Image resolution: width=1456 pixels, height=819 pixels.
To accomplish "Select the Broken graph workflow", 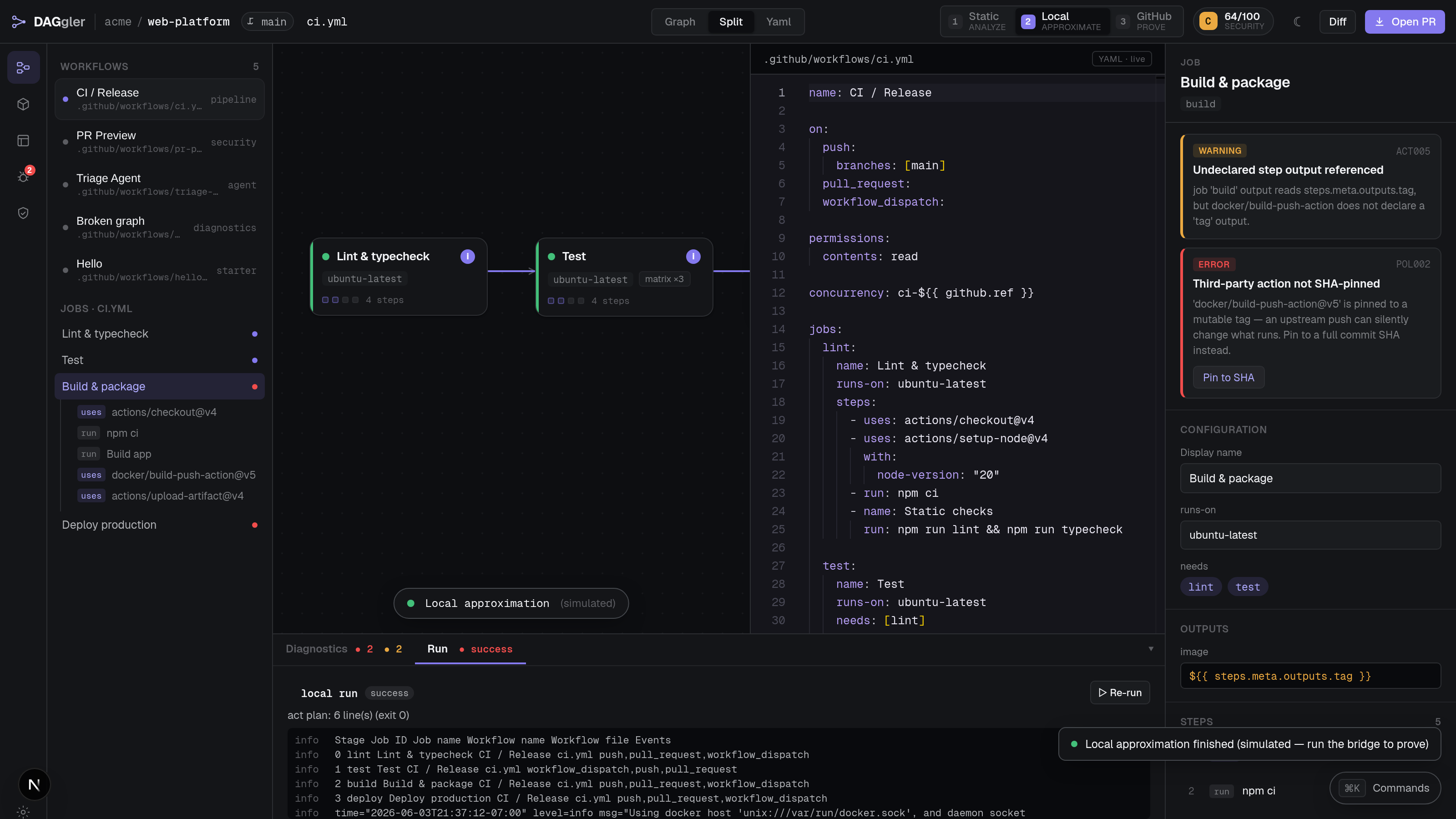I will tap(159, 227).
